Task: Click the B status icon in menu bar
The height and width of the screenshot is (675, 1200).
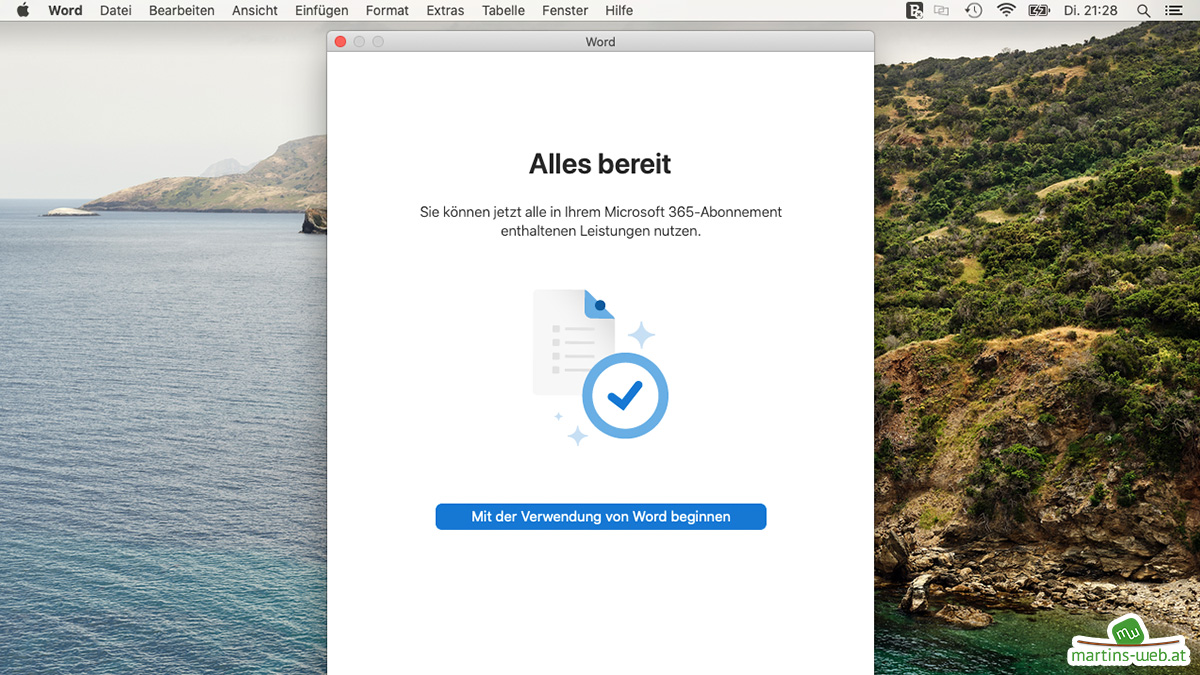Action: pyautogui.click(x=914, y=10)
